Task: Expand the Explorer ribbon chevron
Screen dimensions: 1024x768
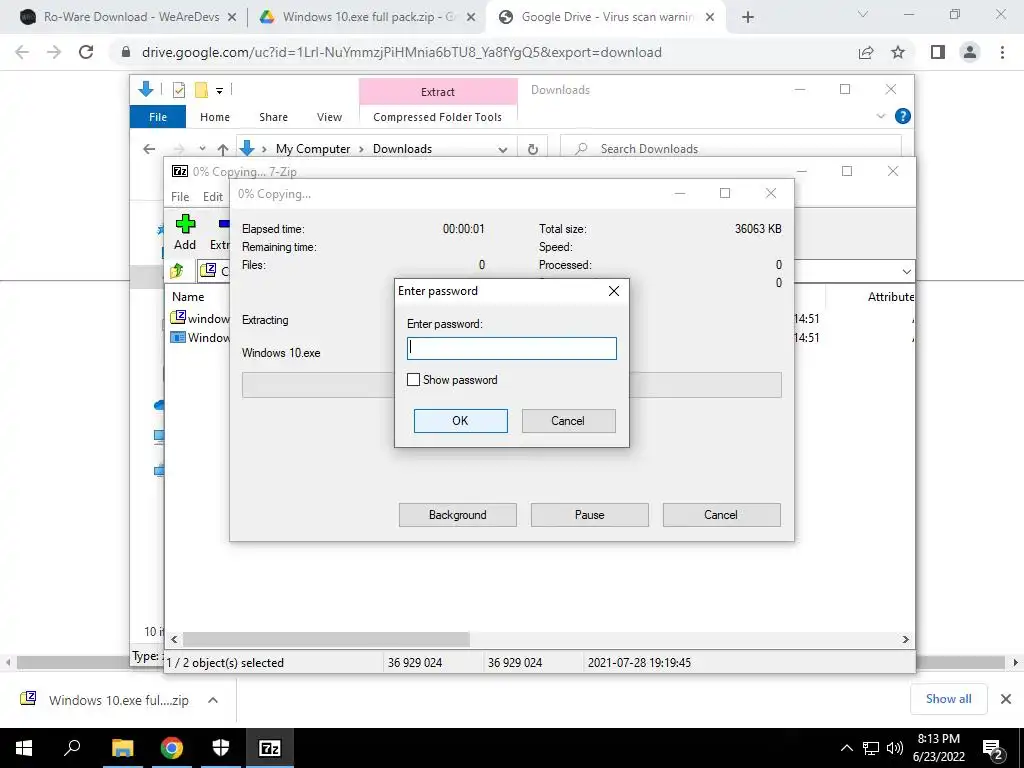Action: pyautogui.click(x=880, y=116)
